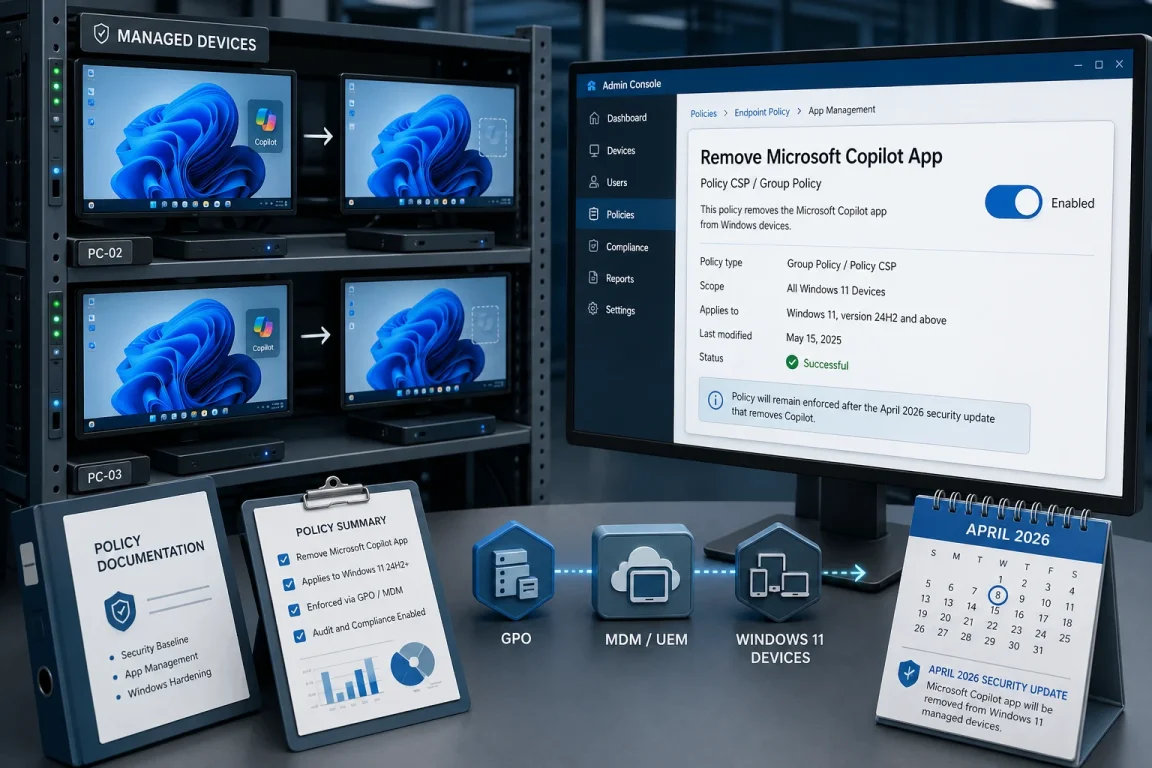Screen dimensions: 1152x768
Task: Toggle the Enabled policy switch
Action: (x=1013, y=202)
